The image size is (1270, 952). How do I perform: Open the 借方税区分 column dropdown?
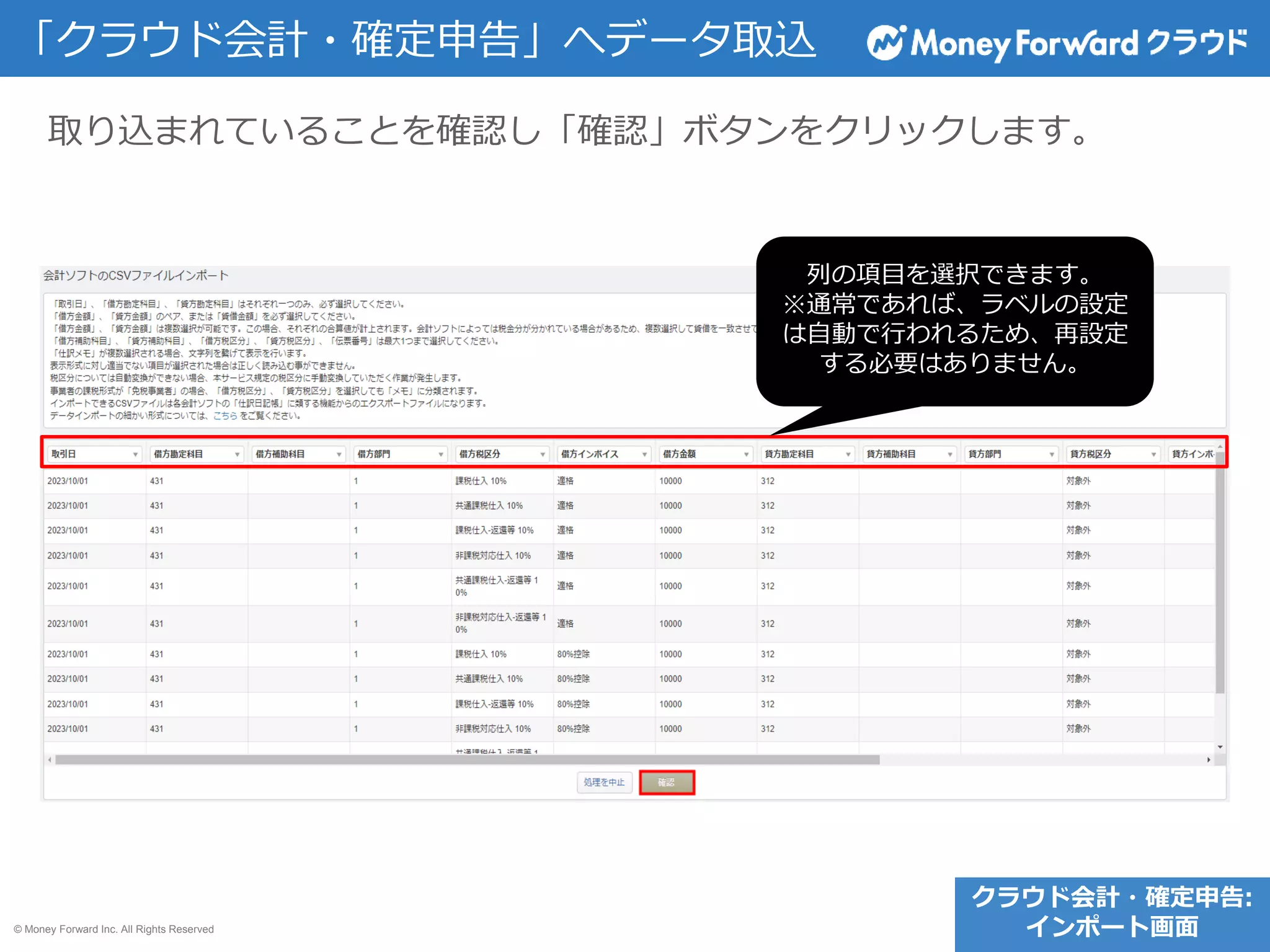[x=502, y=454]
